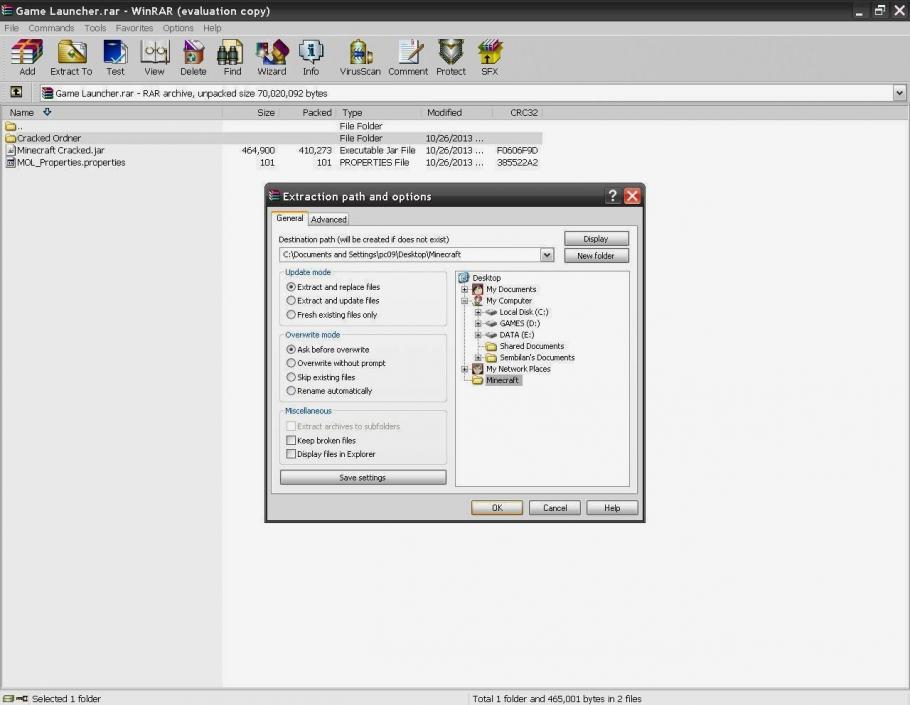
Task: Sort by the Size column header
Action: click(250, 113)
